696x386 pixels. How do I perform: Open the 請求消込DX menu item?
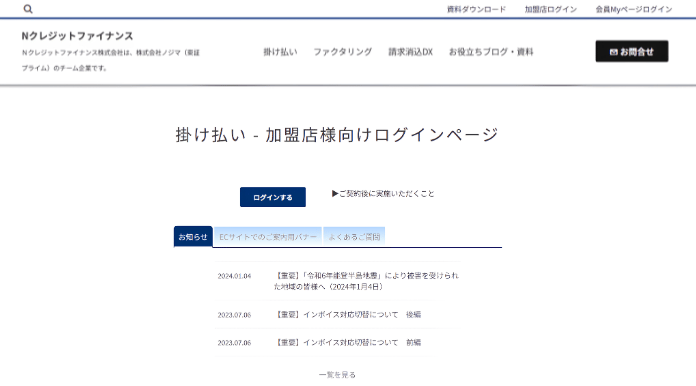tap(411, 52)
